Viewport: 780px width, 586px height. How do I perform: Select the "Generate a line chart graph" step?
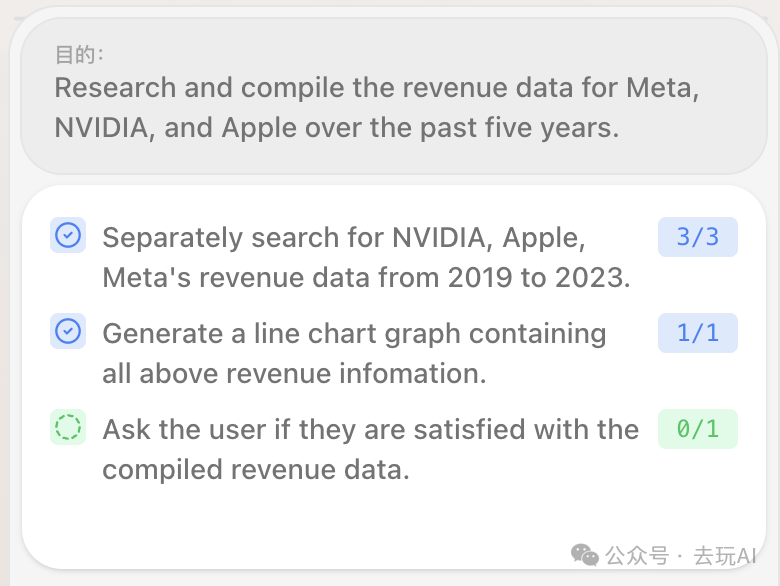click(354, 334)
